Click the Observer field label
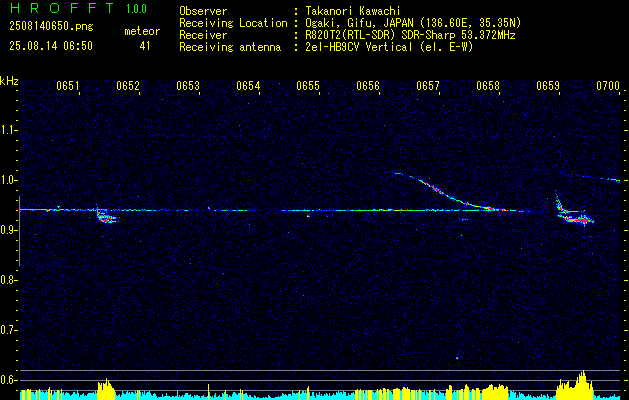Viewport: 629px width, 400px height. point(203,11)
